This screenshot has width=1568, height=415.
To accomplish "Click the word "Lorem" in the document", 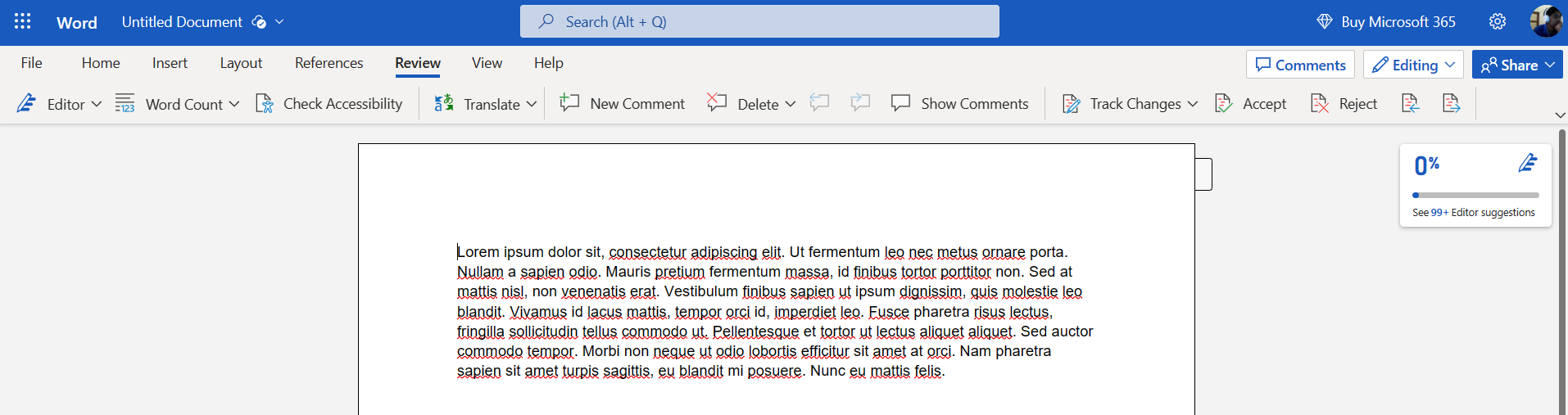I will tap(478, 252).
